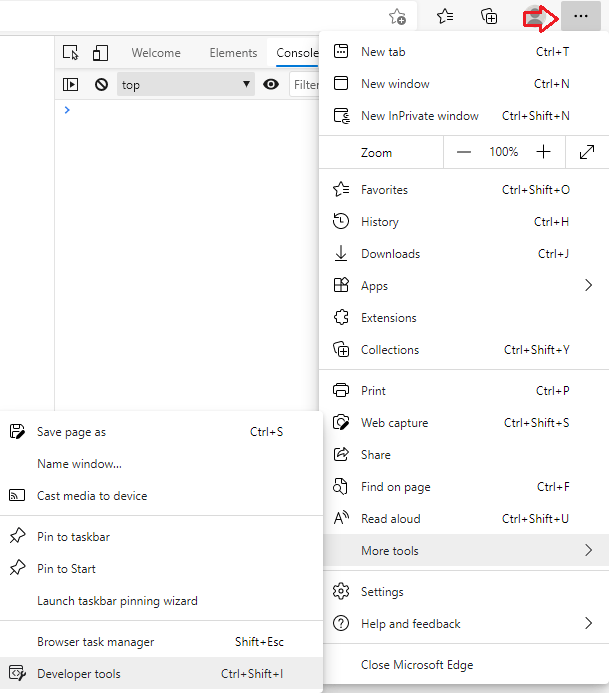Click the Print printer icon
This screenshot has height=693, width=613.
(x=341, y=391)
